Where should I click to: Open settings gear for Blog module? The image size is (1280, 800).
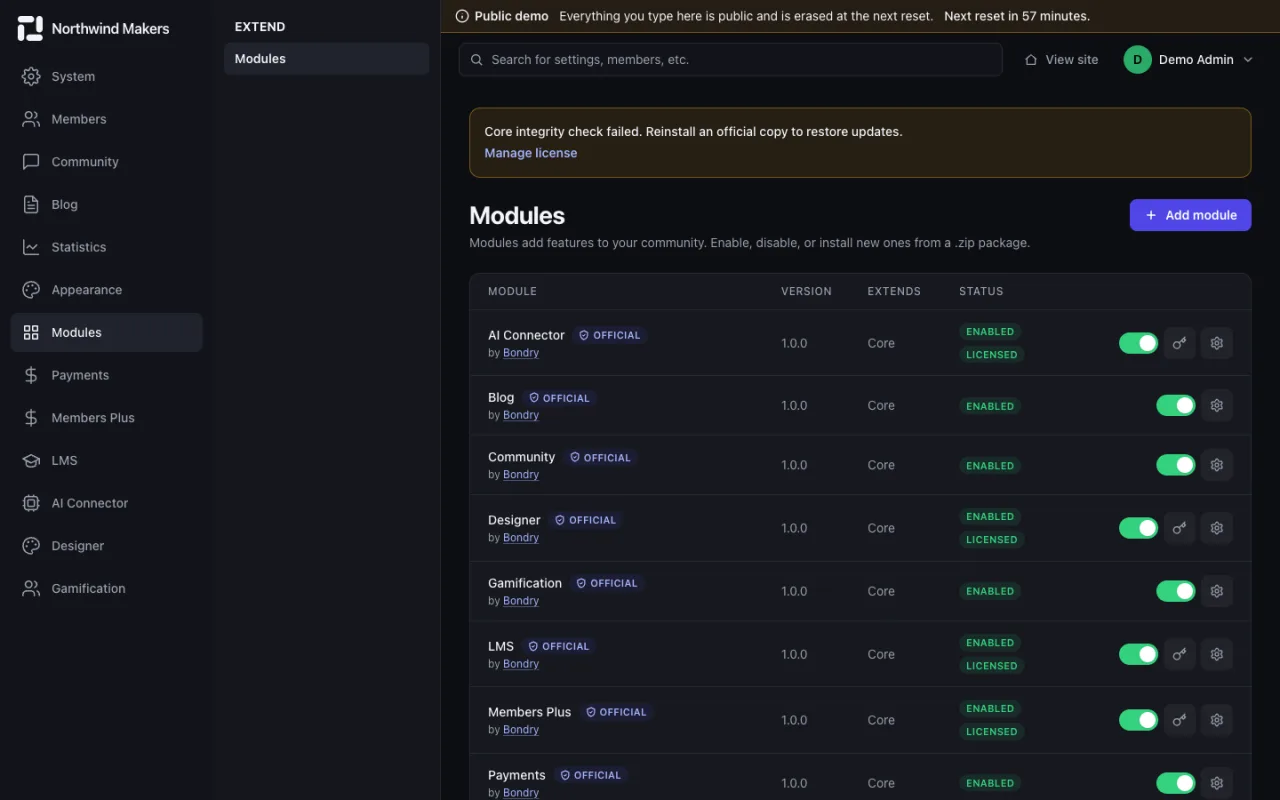tap(1217, 405)
